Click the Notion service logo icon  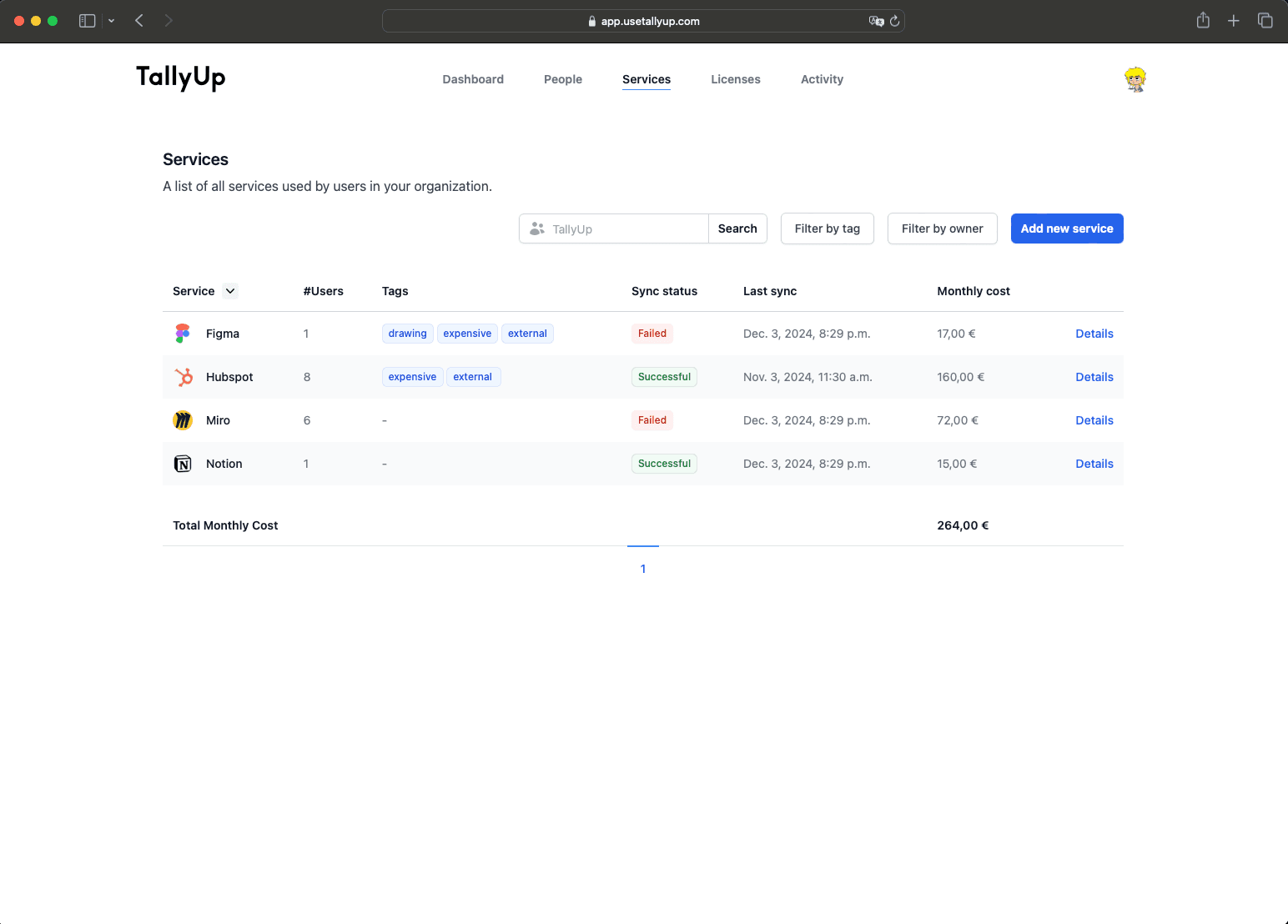click(x=183, y=464)
